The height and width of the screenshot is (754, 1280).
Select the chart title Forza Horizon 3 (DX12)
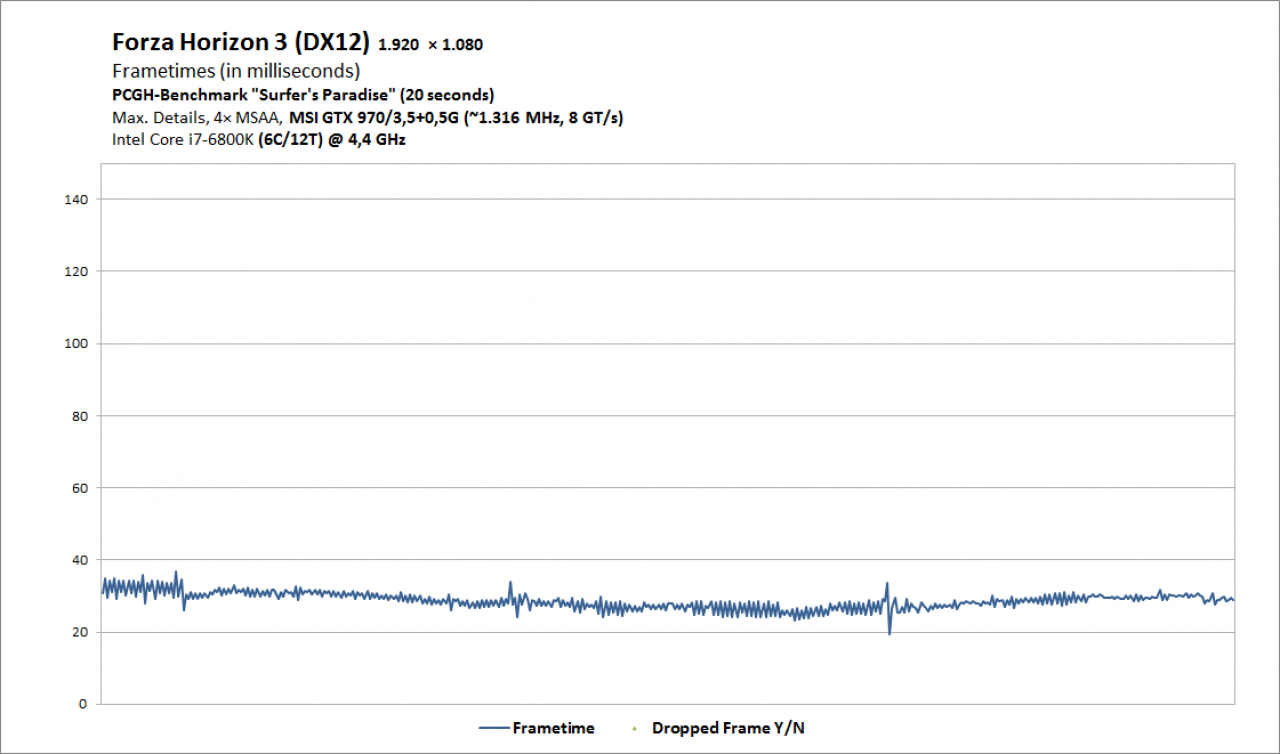coord(241,42)
